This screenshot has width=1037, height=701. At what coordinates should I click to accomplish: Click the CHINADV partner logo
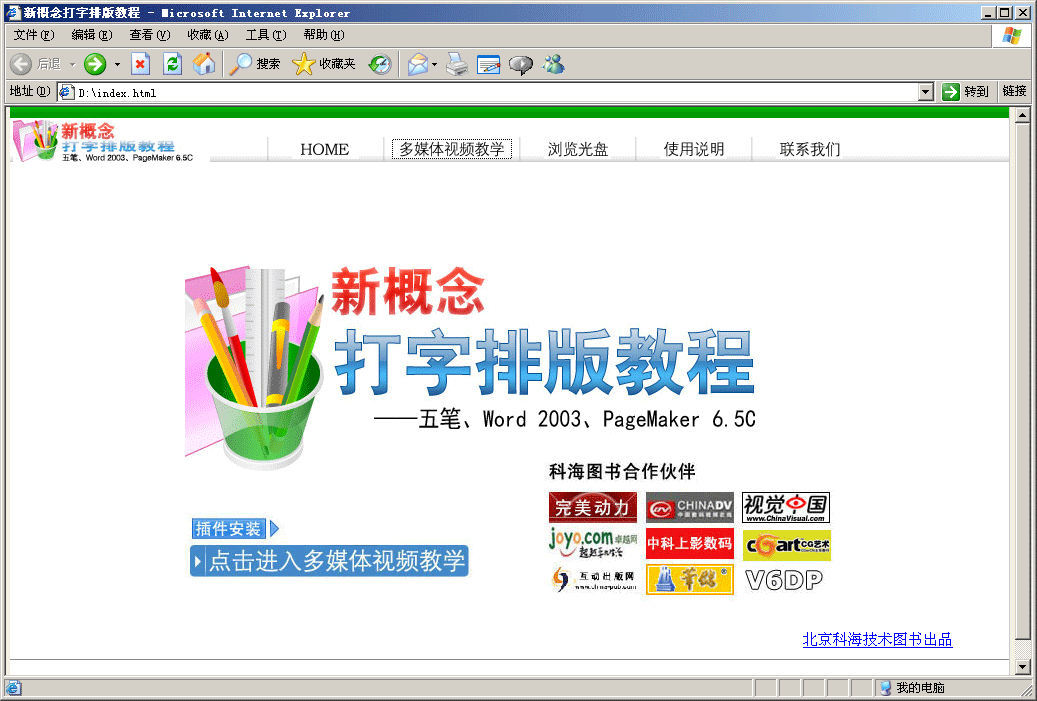[690, 507]
